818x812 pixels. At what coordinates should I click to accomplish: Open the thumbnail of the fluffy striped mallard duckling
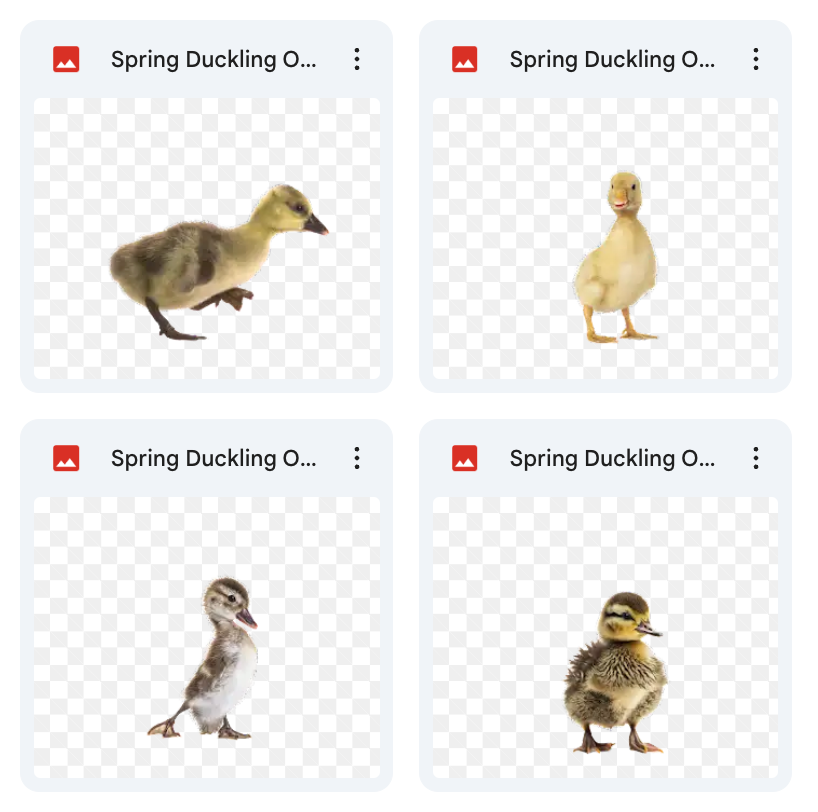[x=605, y=637]
